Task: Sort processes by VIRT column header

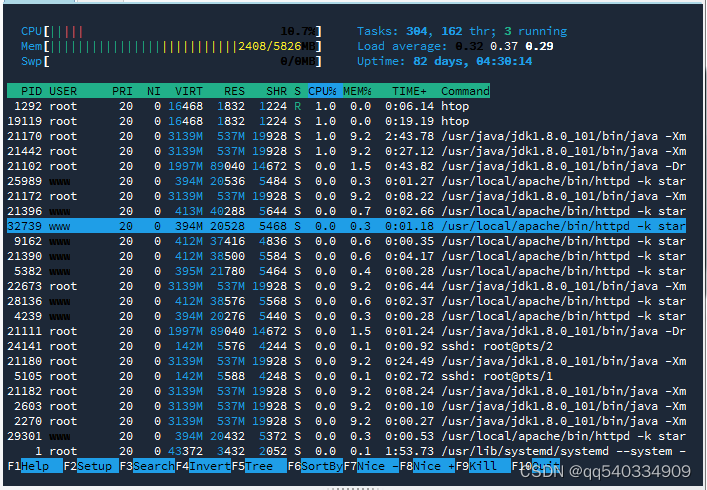Action: pyautogui.click(x=188, y=91)
